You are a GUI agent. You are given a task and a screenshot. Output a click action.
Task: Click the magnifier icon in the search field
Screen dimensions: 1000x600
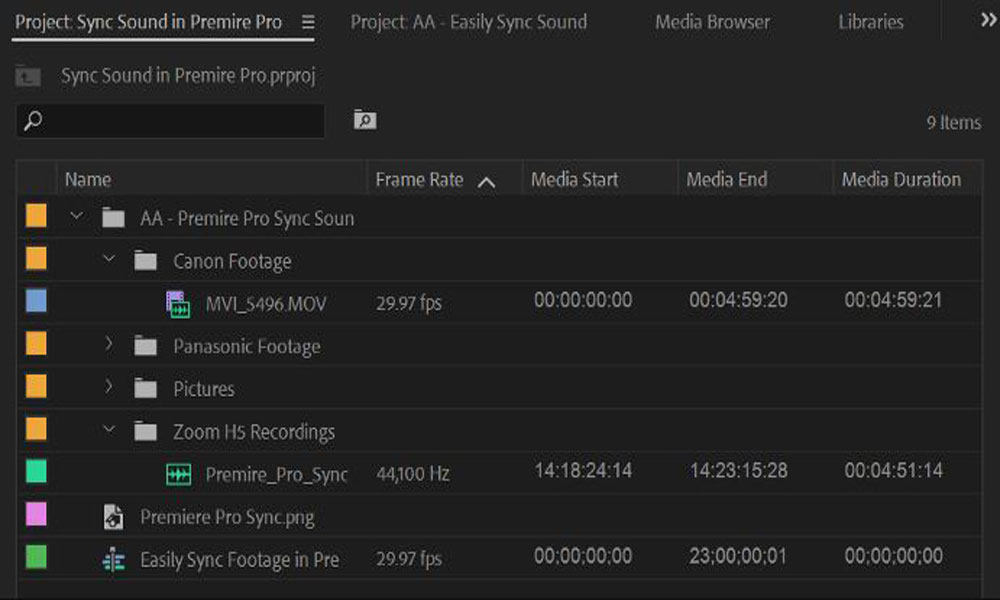point(33,121)
